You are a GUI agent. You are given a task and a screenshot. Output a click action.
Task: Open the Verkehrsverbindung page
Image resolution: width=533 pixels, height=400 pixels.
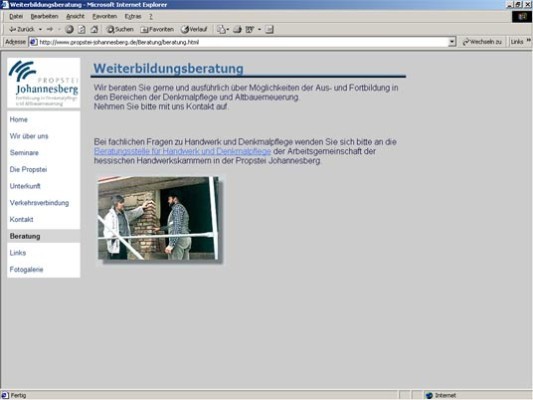point(39,203)
